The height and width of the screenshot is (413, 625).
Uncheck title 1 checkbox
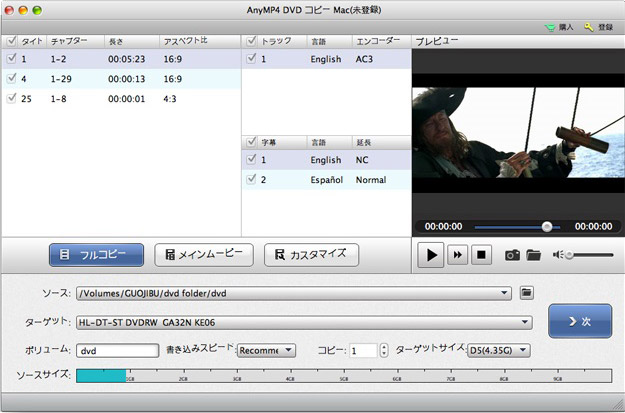pos(12,59)
